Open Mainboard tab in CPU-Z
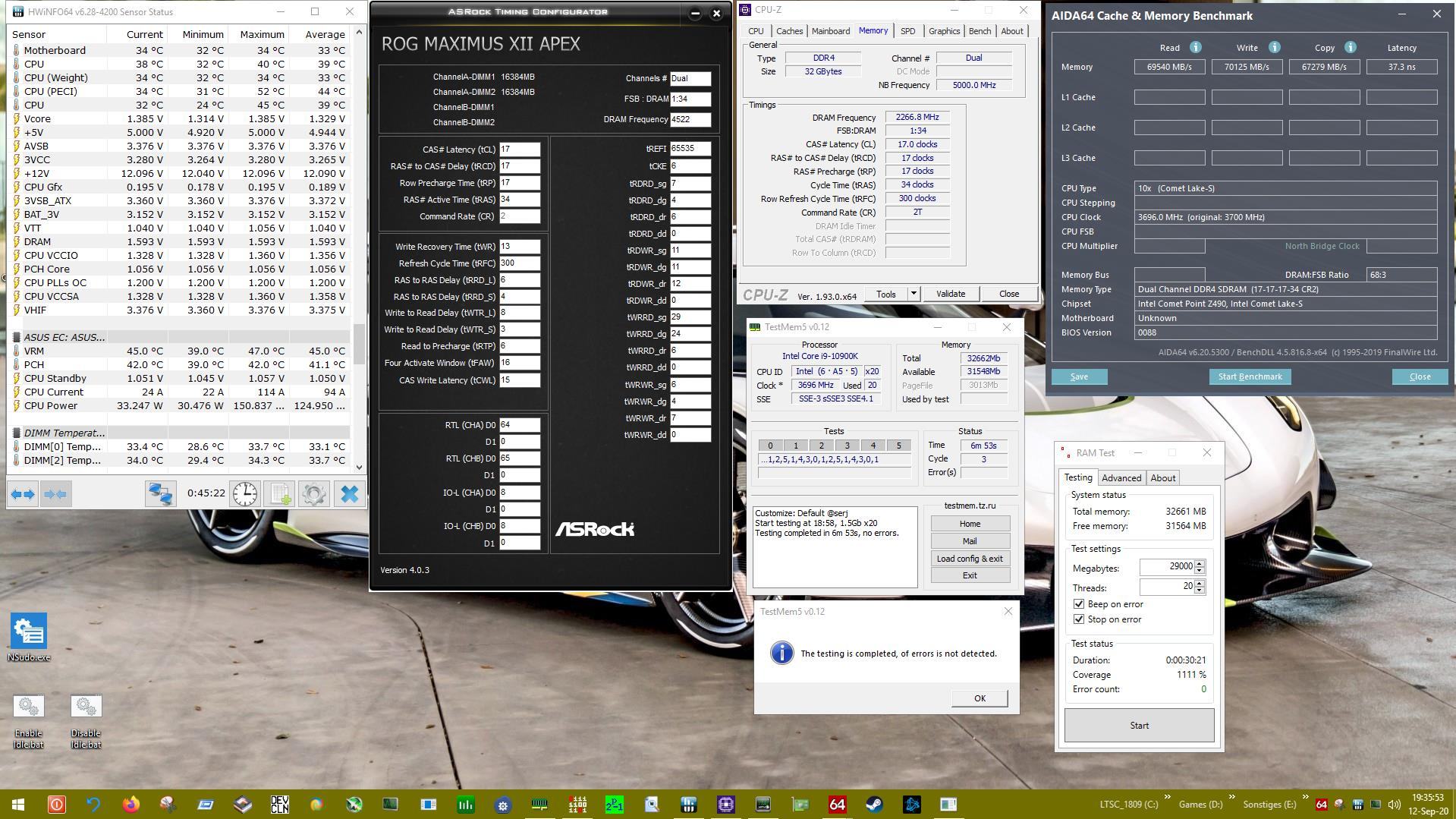Image resolution: width=1456 pixels, height=819 pixels. click(831, 31)
